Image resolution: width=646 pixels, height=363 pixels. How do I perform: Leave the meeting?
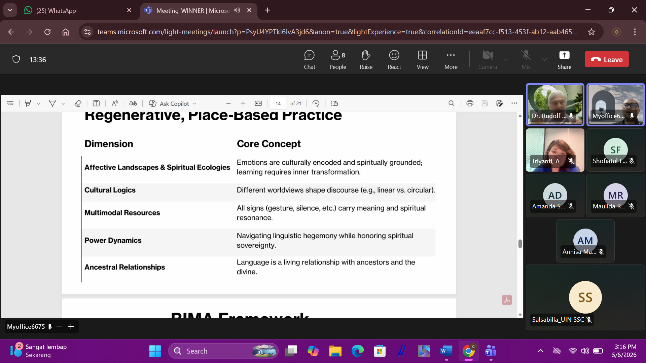607,59
